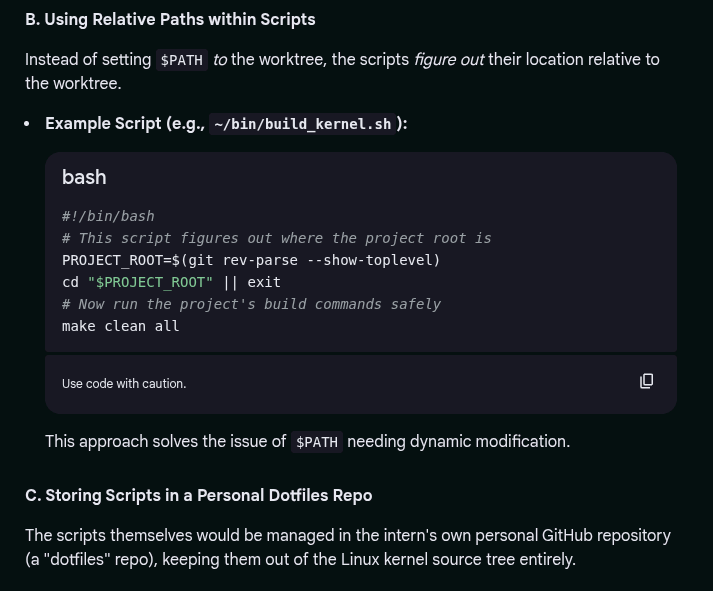Viewport: 713px width, 591px height.
Task: Click the '# This script figures out' comment
Action: [x=276, y=238]
